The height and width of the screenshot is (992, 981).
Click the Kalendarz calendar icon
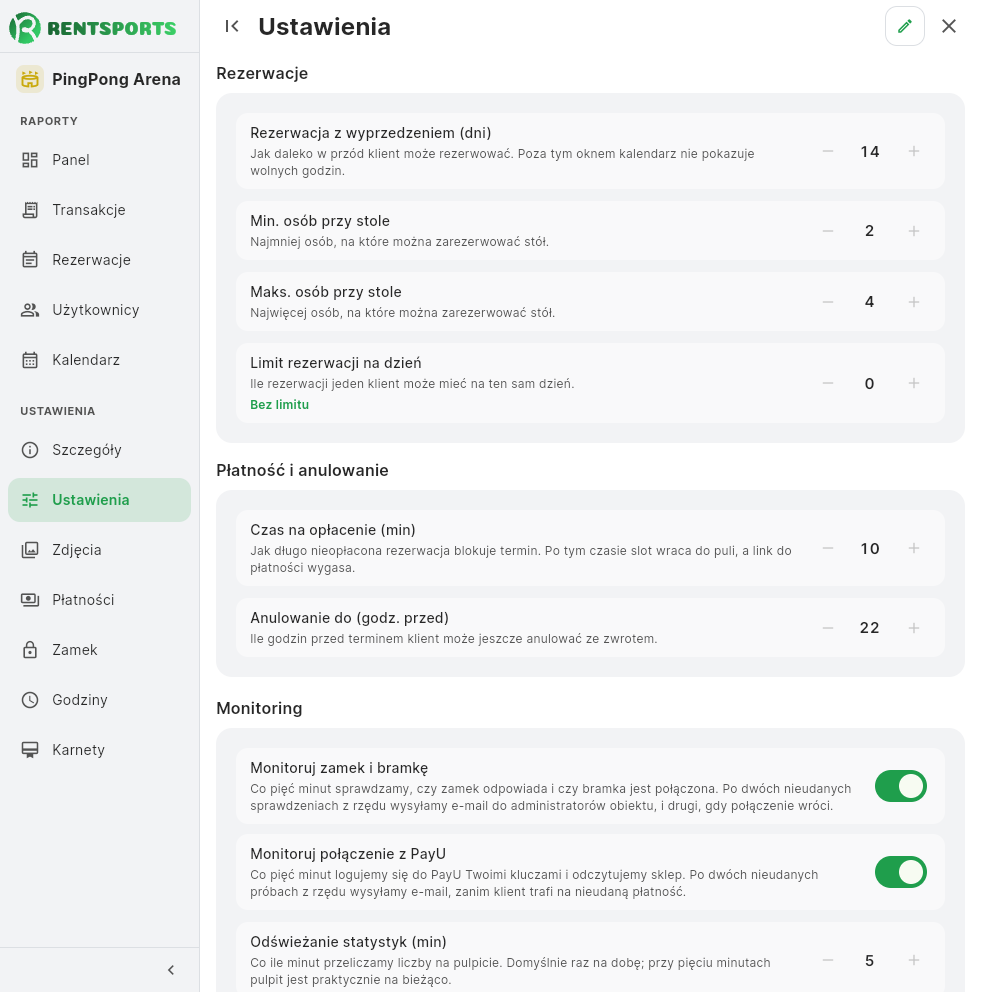click(30, 360)
